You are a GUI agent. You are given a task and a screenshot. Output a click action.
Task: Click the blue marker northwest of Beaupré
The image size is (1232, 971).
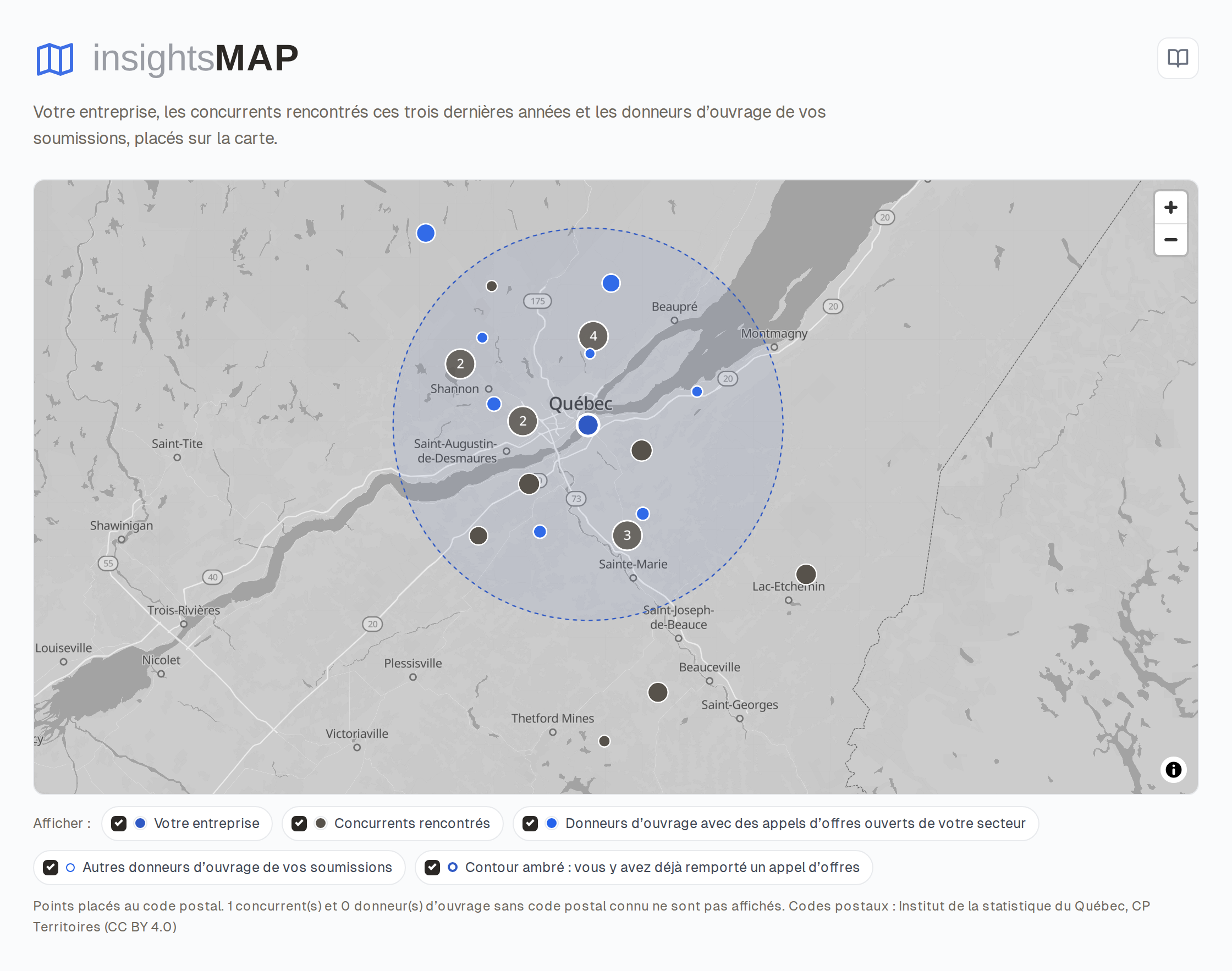[610, 283]
